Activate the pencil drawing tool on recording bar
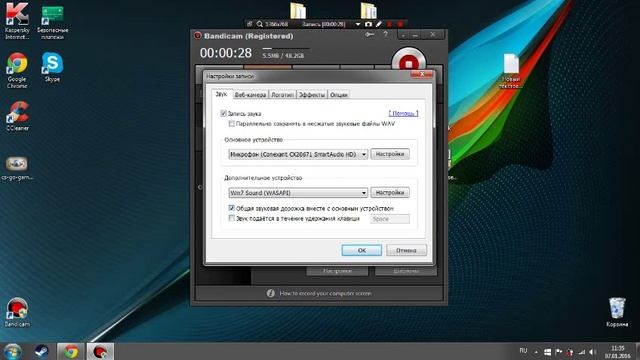The width and height of the screenshot is (640, 360). point(379,24)
